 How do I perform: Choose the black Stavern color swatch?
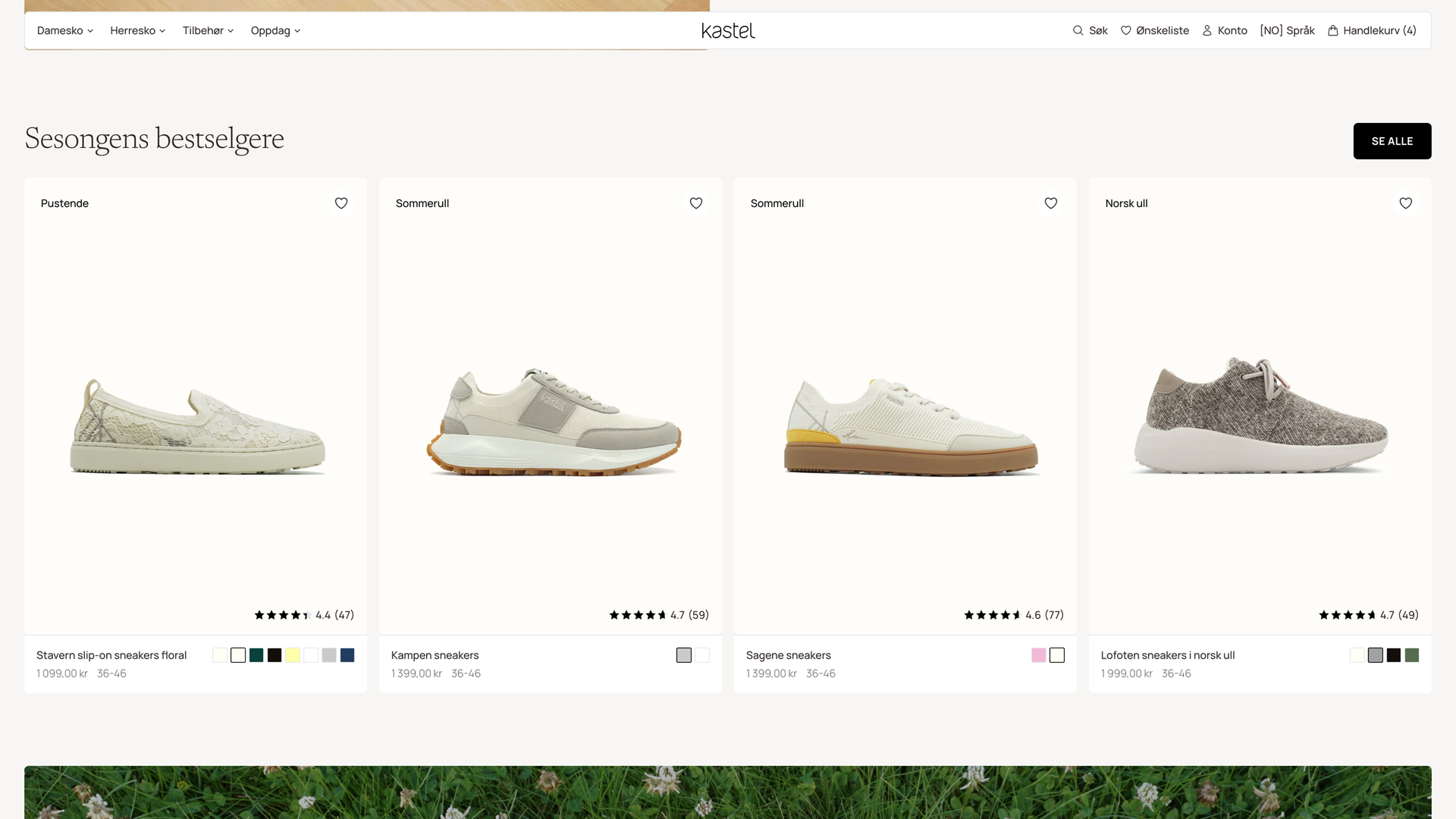(275, 655)
